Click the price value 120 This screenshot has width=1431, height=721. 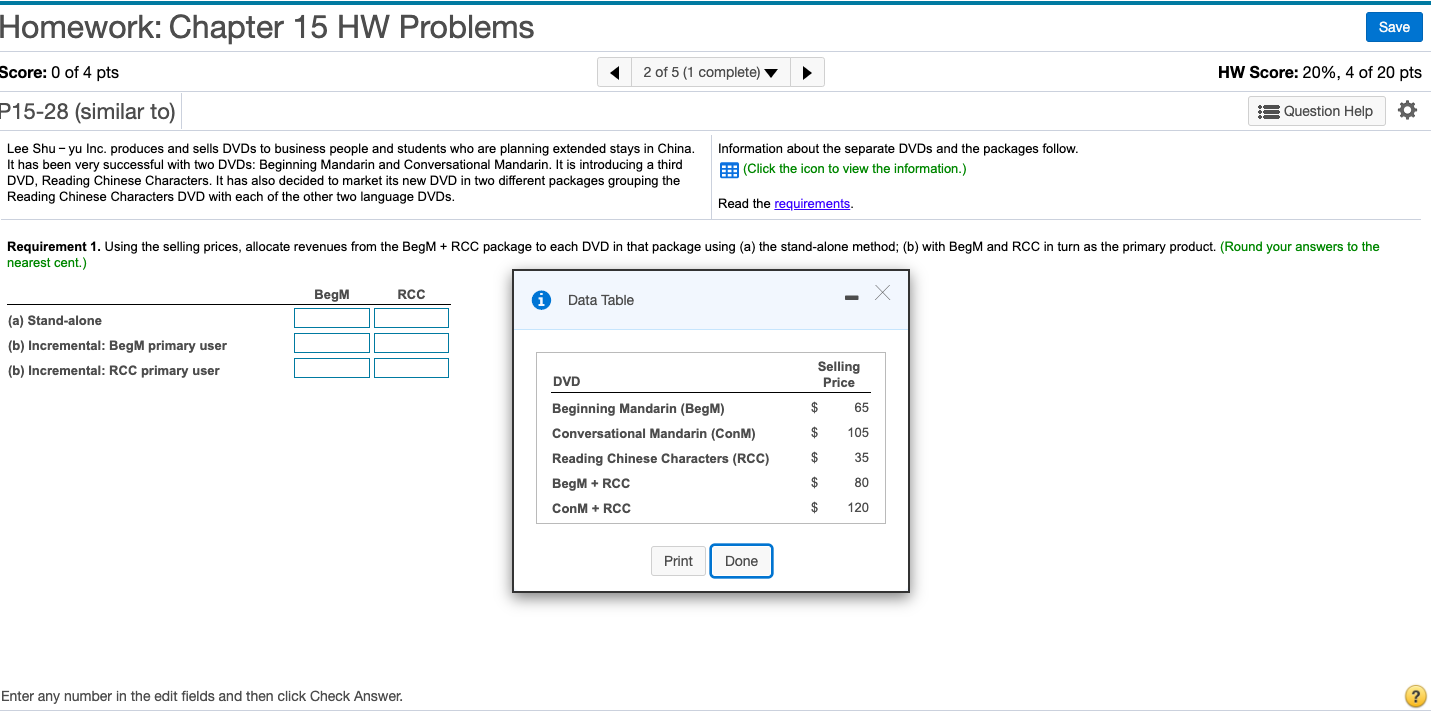point(858,507)
